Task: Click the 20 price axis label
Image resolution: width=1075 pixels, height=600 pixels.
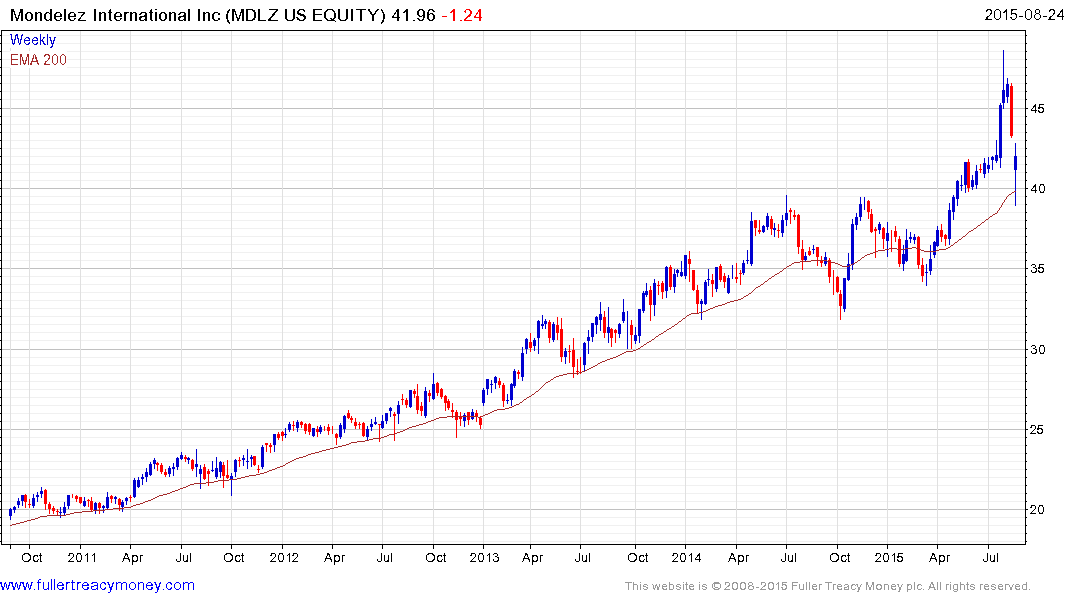Action: [x=1037, y=510]
